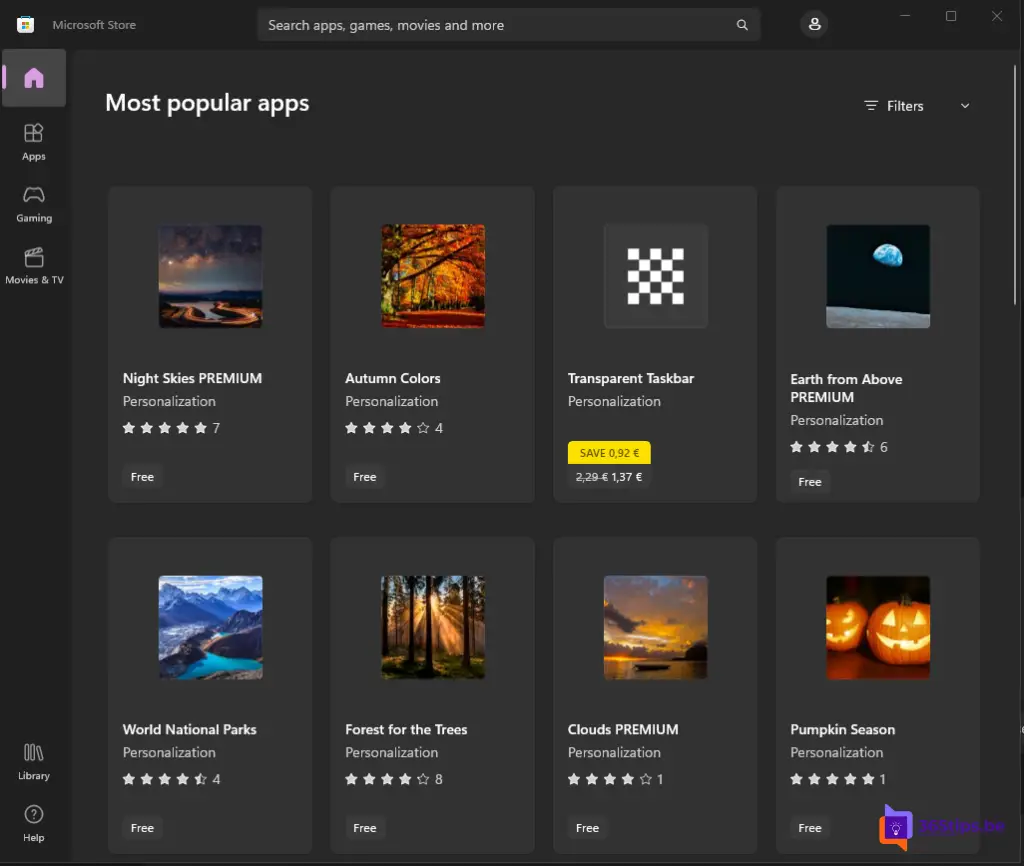
Task: Type in the search apps field
Action: (490, 25)
